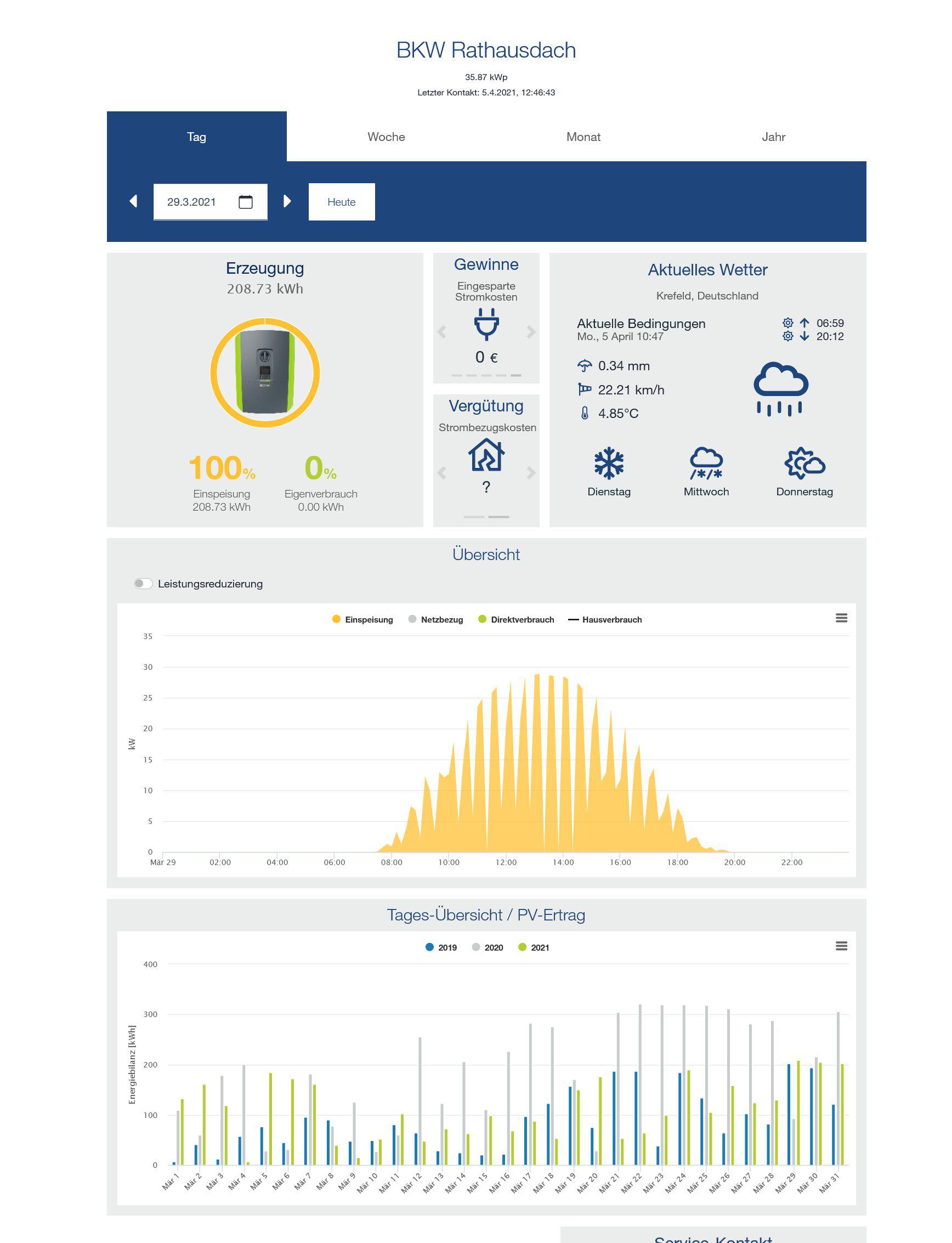The height and width of the screenshot is (1243, 952).
Task: Click the Aktuelle Bedingungen heading
Action: (642, 324)
